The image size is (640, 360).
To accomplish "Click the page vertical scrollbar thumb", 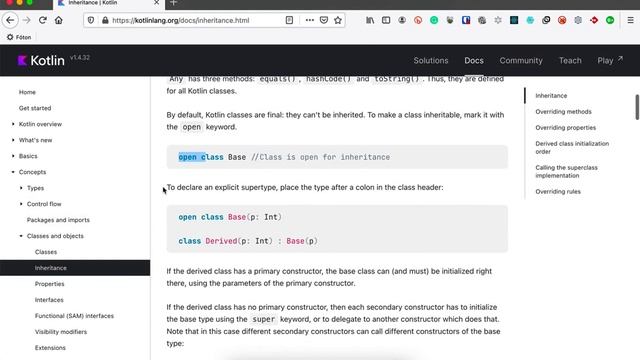I will [x=637, y=107].
